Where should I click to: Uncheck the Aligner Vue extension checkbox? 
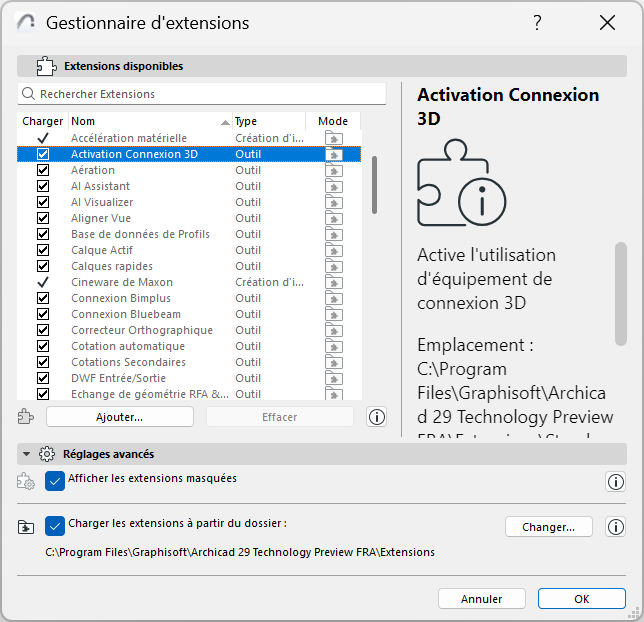click(43, 219)
